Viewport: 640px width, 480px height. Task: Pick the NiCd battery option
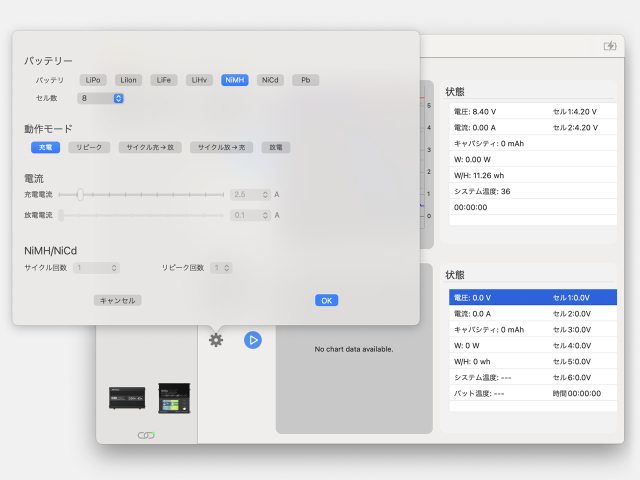point(270,80)
